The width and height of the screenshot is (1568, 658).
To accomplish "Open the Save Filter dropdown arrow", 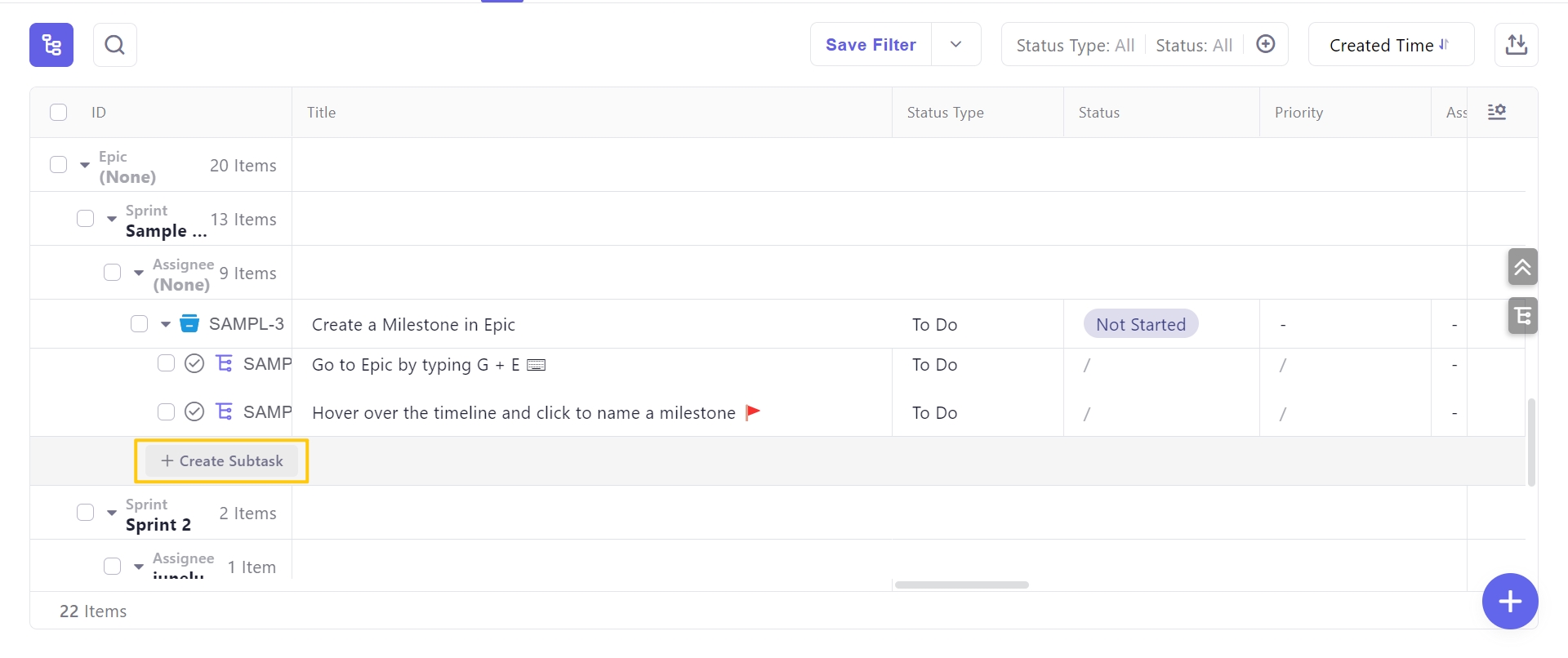I will point(955,45).
